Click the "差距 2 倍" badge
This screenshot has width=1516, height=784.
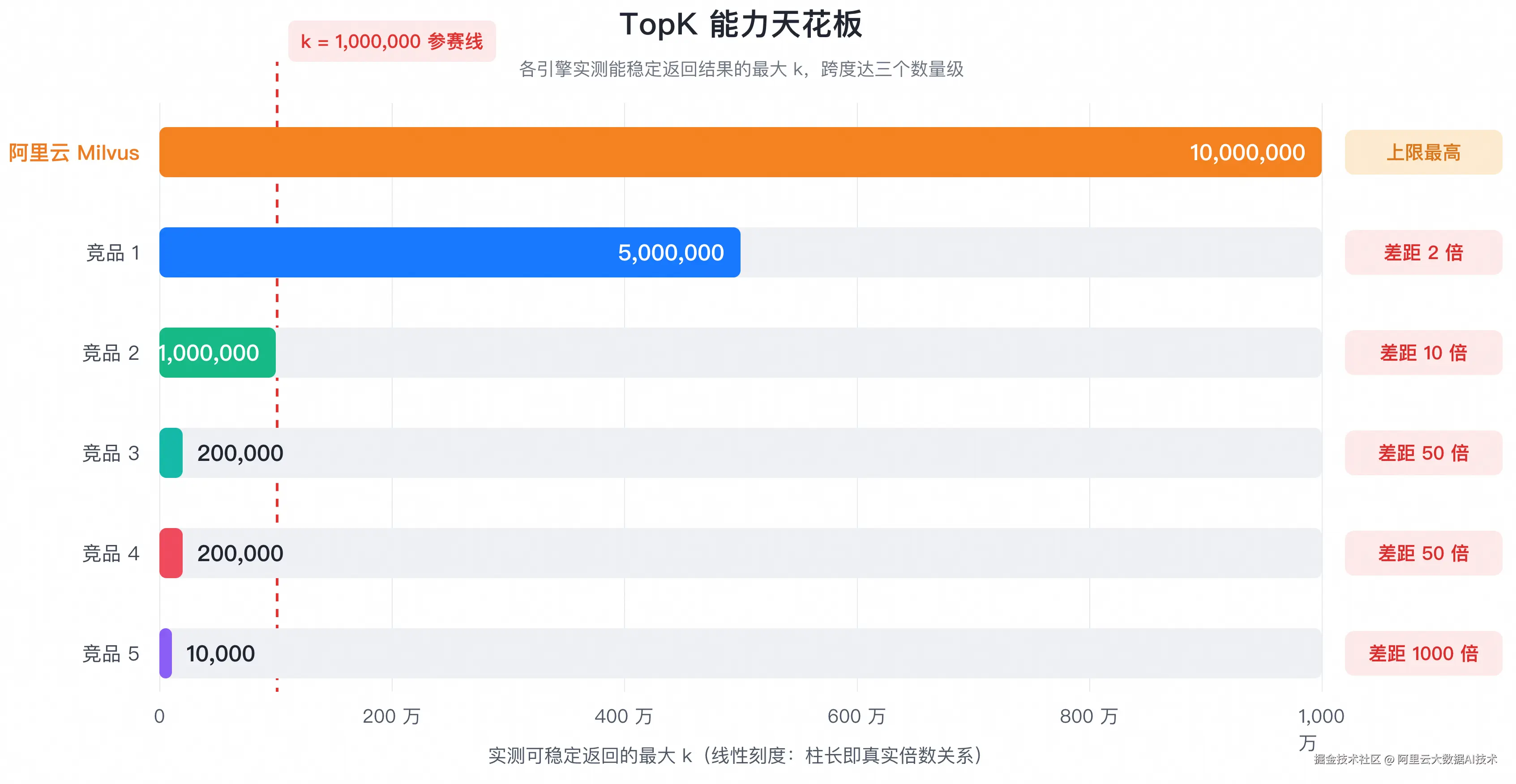(x=1424, y=252)
